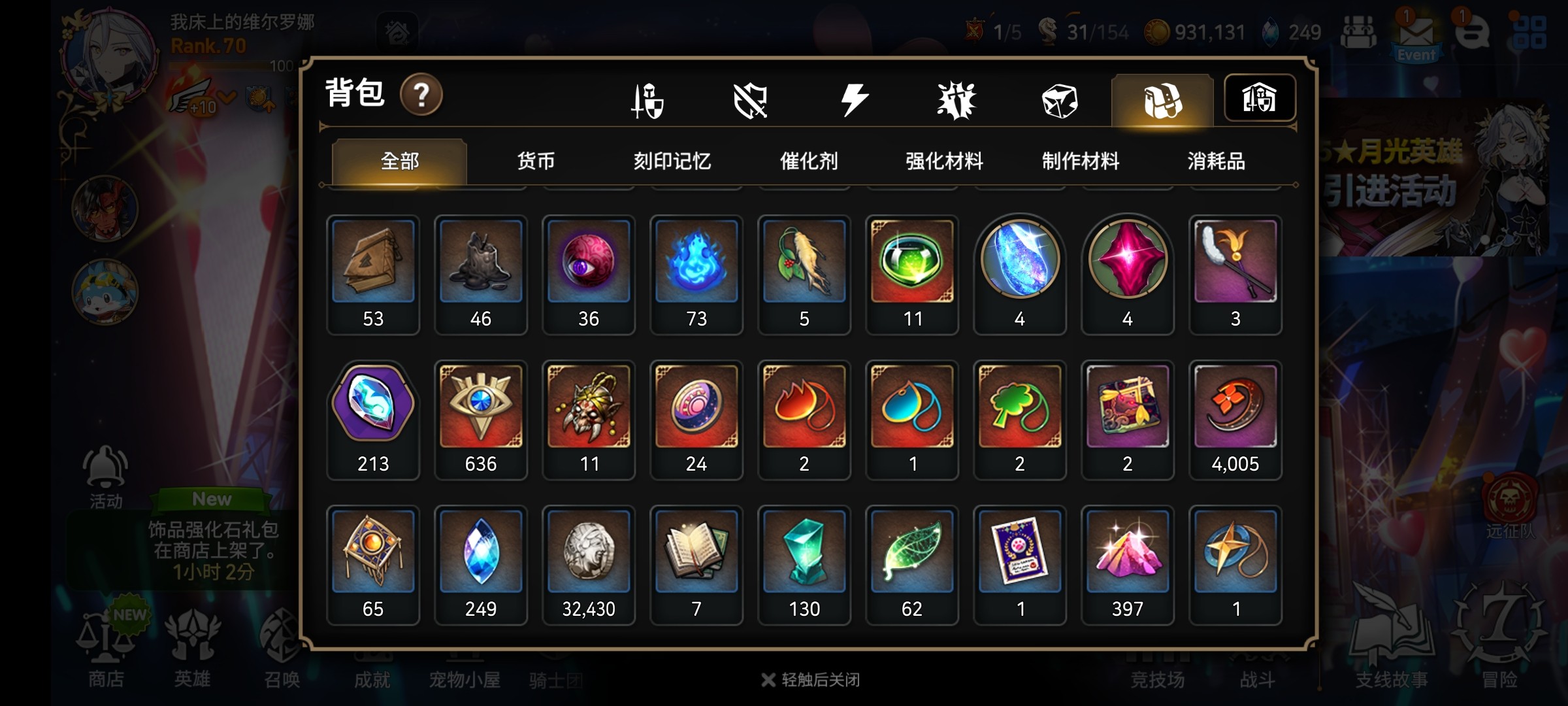Switch to the 货币 tab
The width and height of the screenshot is (1568, 706).
[536, 161]
